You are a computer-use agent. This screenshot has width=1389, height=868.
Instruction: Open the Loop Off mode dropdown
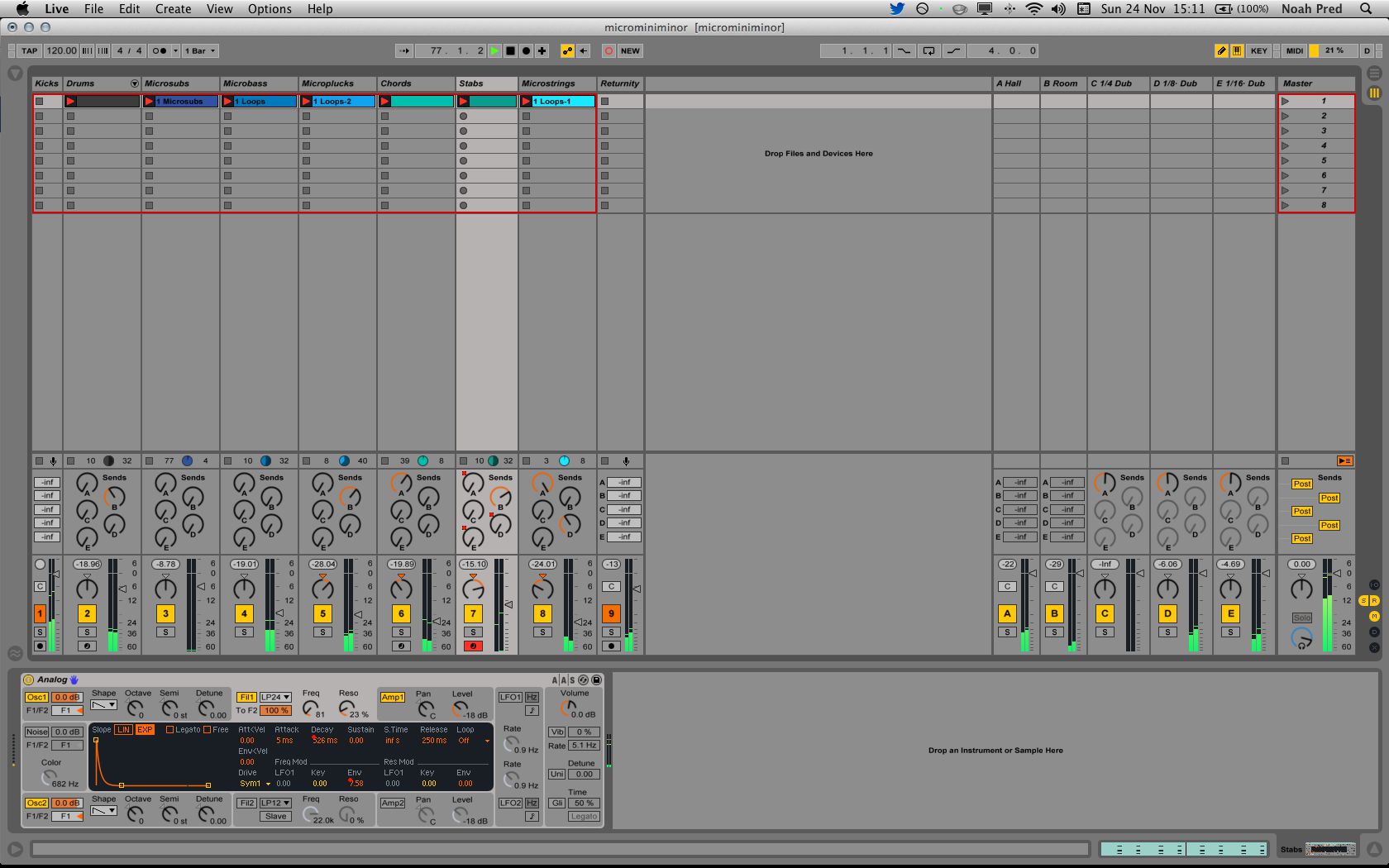tap(474, 741)
